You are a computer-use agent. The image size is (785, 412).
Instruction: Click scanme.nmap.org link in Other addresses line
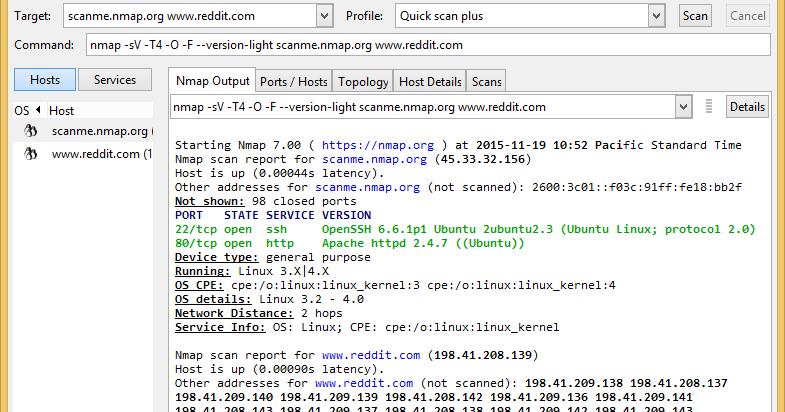click(x=367, y=187)
